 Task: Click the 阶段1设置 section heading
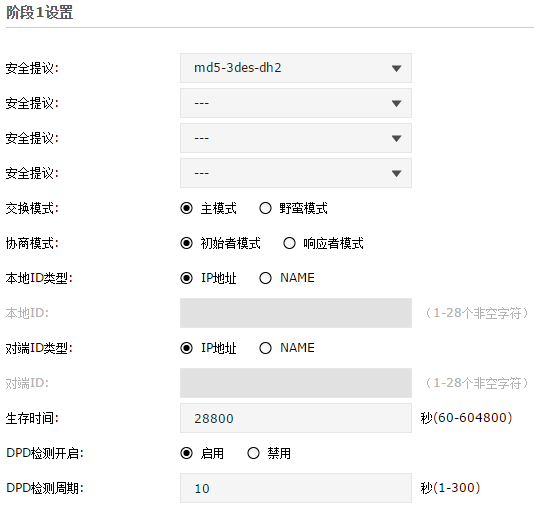pyautogui.click(x=40, y=13)
